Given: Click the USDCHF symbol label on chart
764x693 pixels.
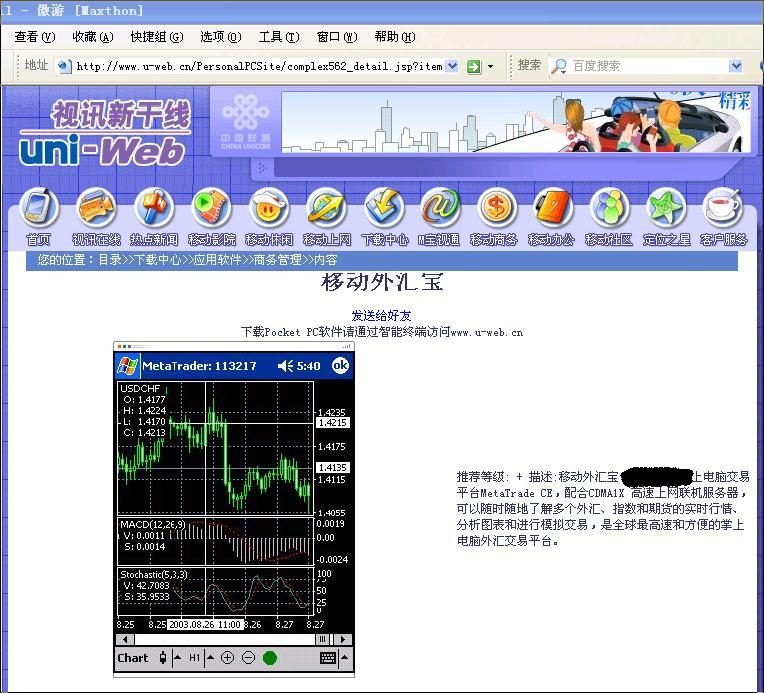Looking at the screenshot, I should (x=140, y=388).
